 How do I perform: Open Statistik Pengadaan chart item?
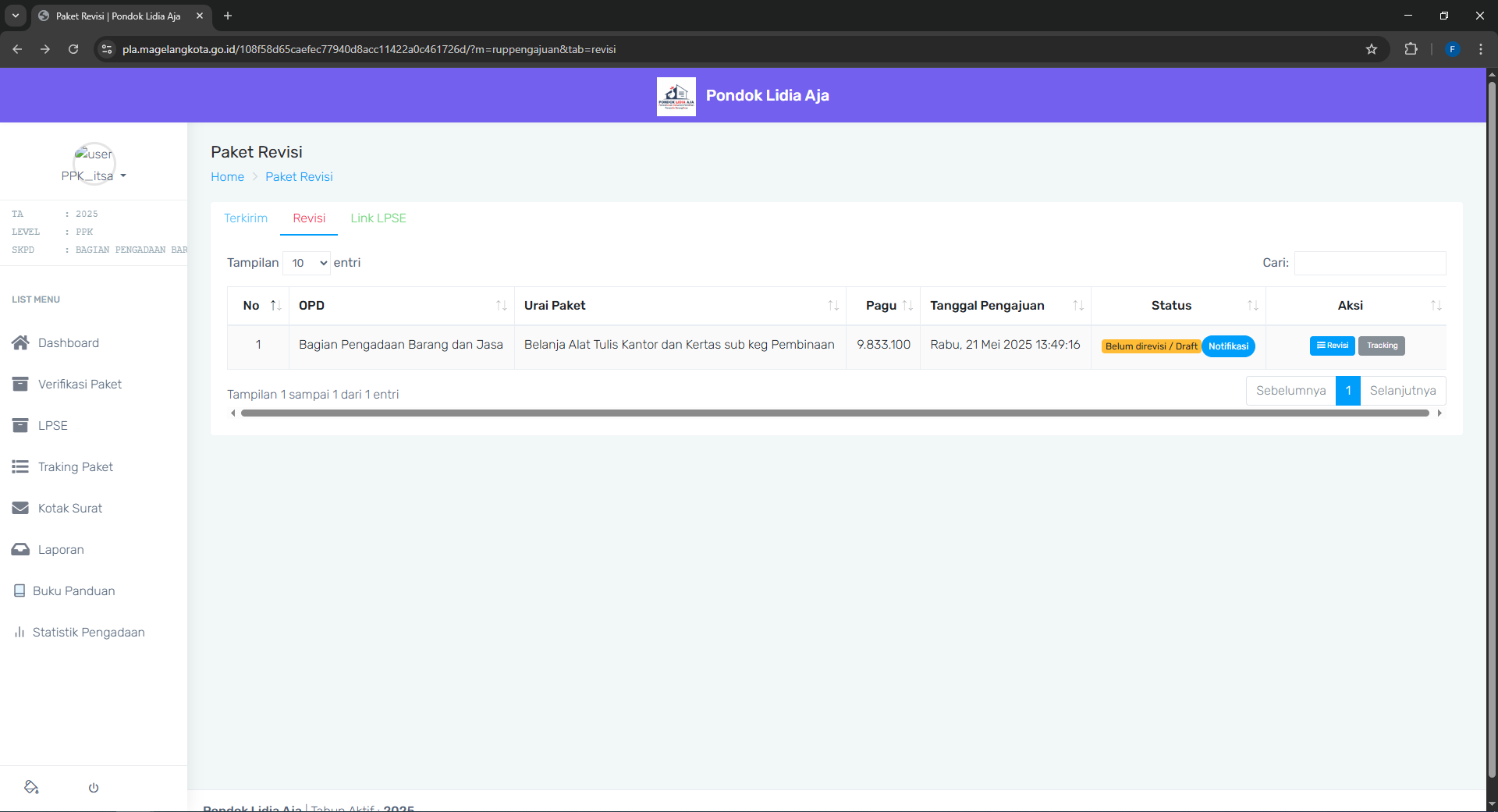point(87,632)
